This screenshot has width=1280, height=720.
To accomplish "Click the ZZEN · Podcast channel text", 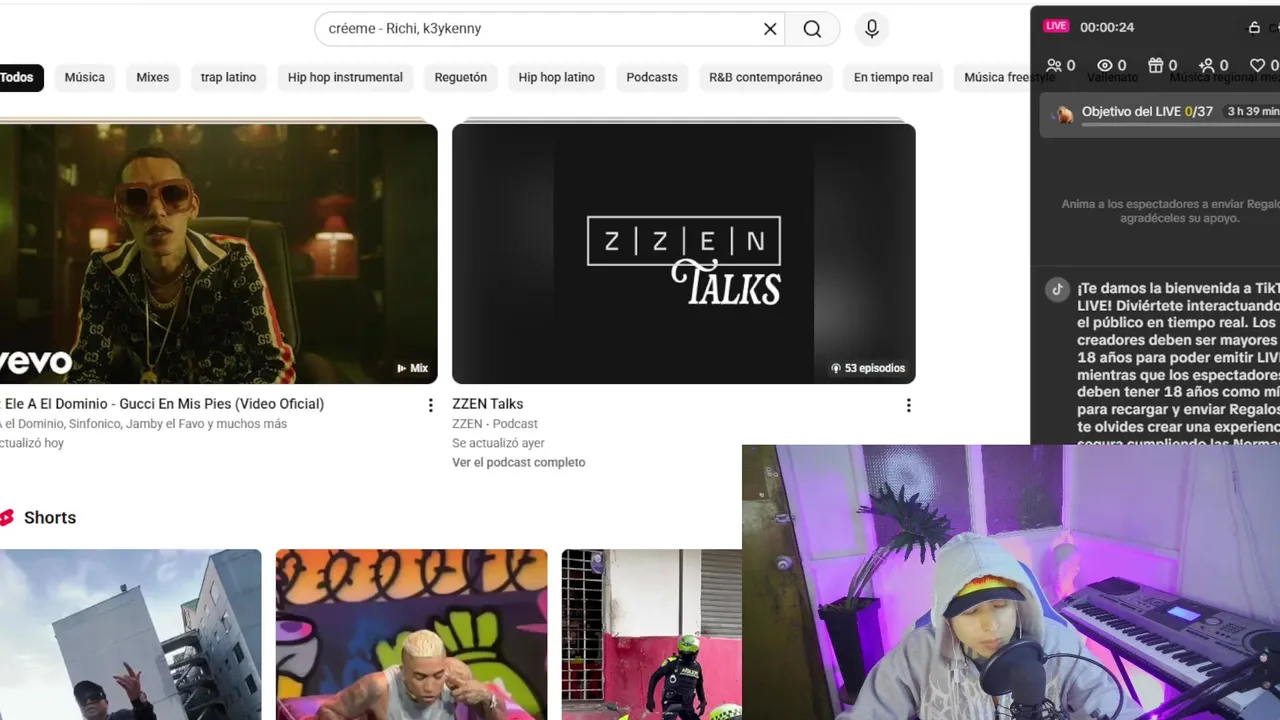I will (495, 424).
